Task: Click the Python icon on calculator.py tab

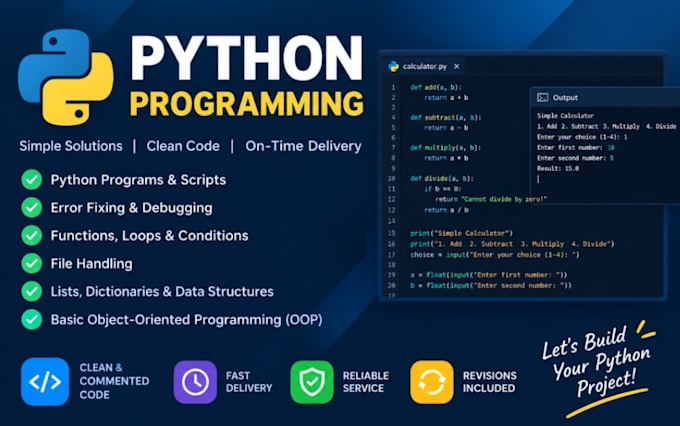Action: (x=394, y=66)
